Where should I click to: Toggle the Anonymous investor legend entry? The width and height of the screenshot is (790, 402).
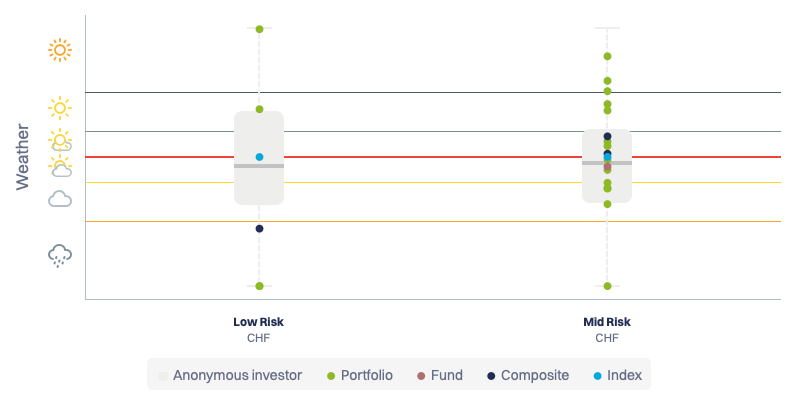229,376
